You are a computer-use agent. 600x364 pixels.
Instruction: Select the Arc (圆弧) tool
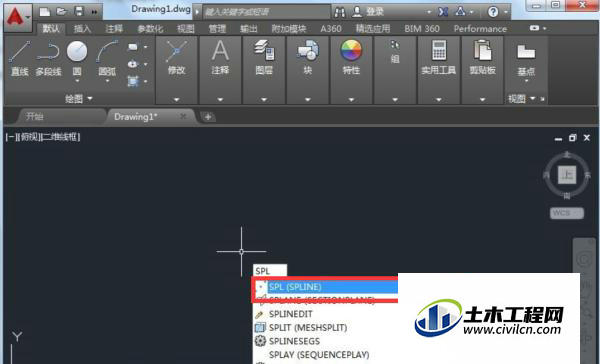coord(107,58)
